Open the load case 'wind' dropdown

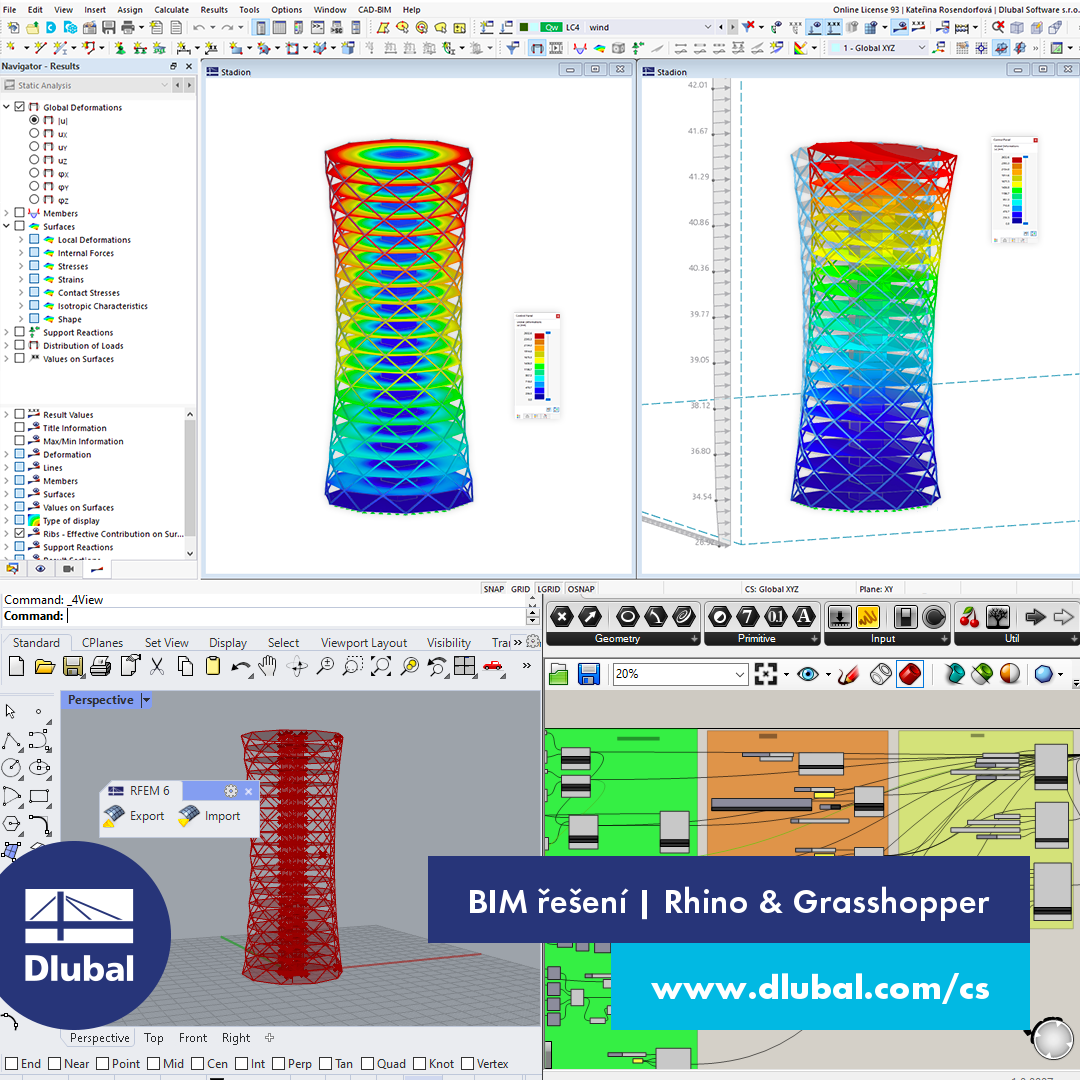(x=708, y=27)
